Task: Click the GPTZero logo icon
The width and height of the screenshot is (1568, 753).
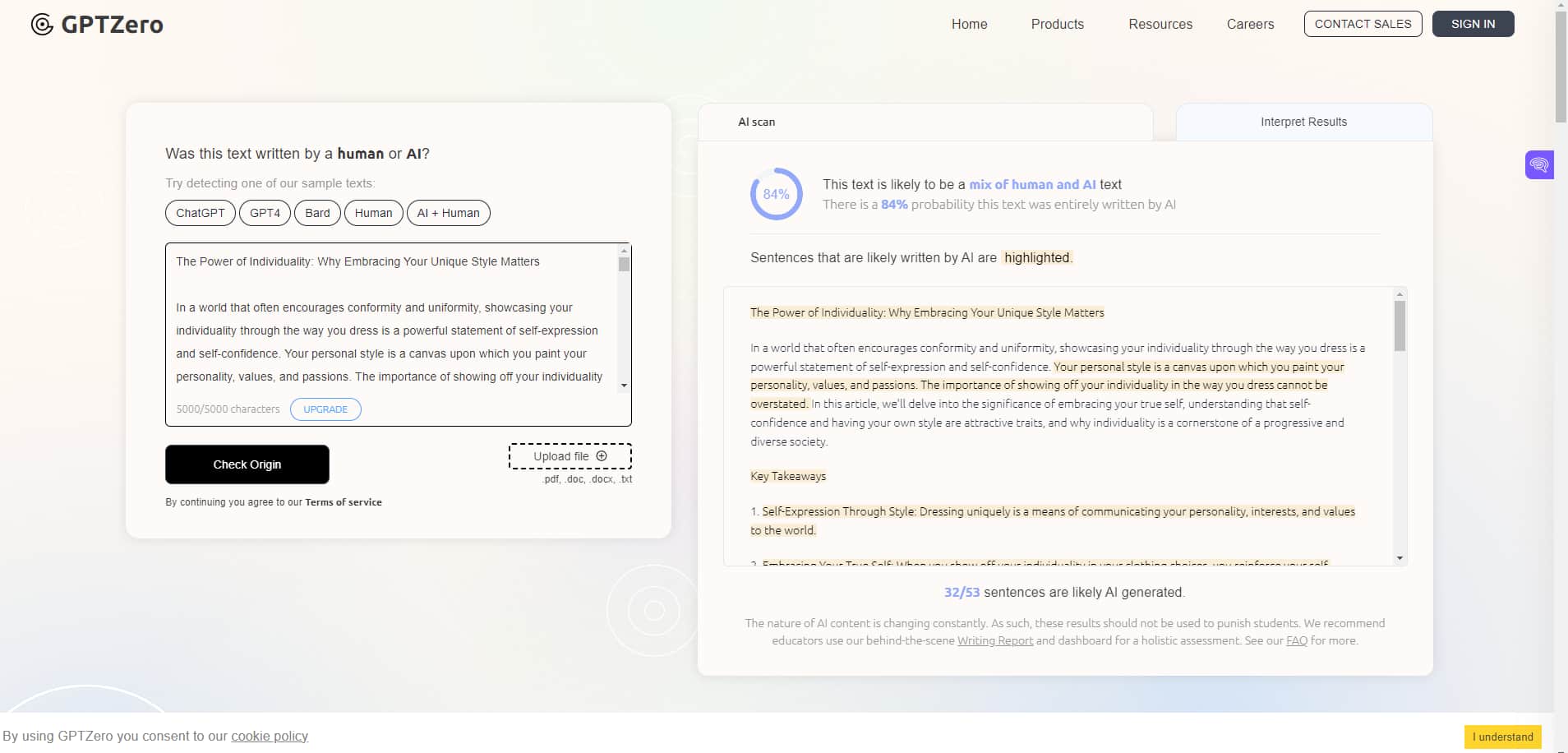Action: pos(40,24)
